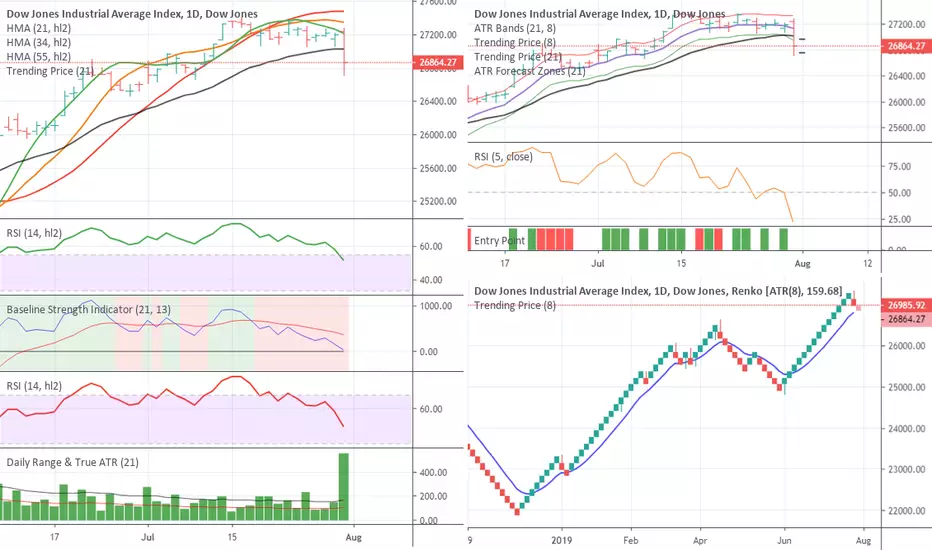
Task: Select Trending Price (21) label in top-right chart
Action: pyautogui.click(x=518, y=56)
